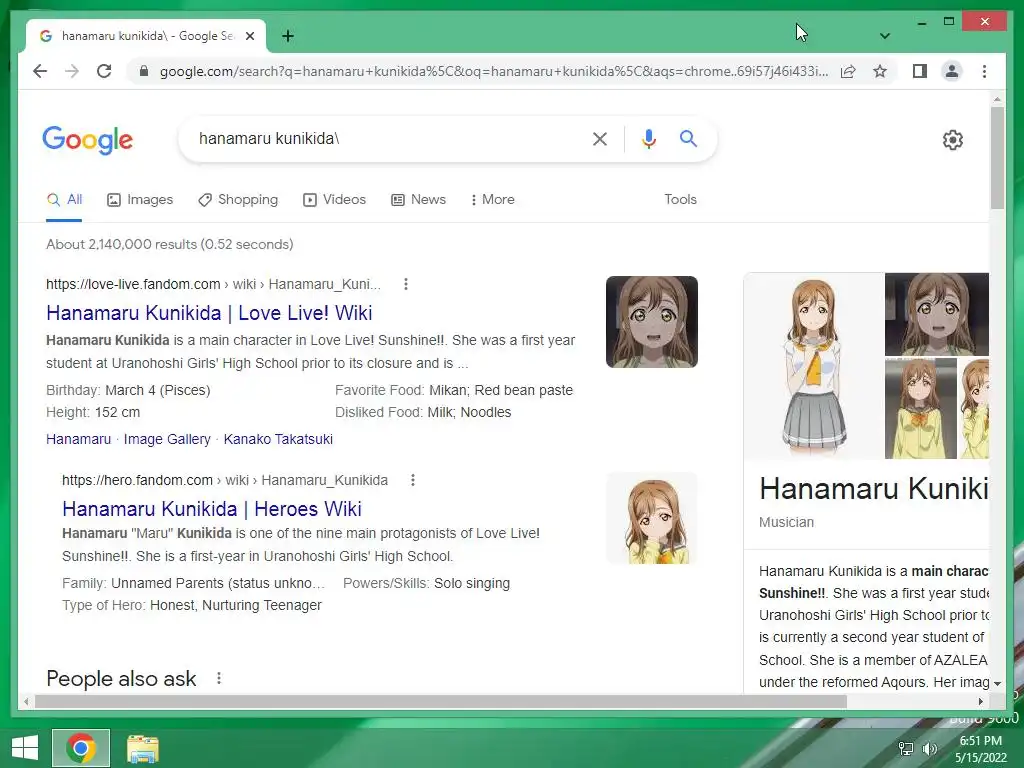Open options for love-live.fandom.com result
1024x768 pixels.
coord(406,284)
